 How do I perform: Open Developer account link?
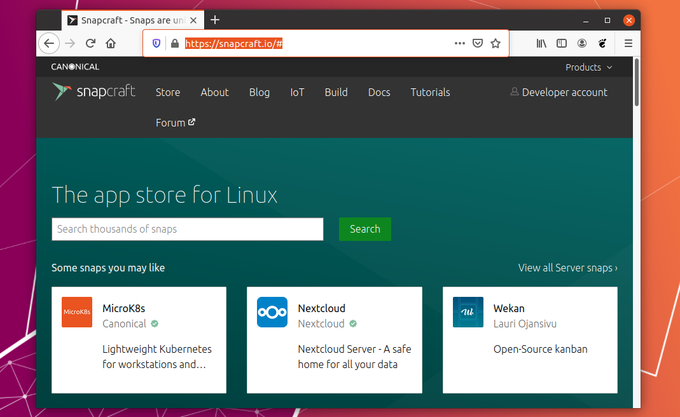[559, 92]
